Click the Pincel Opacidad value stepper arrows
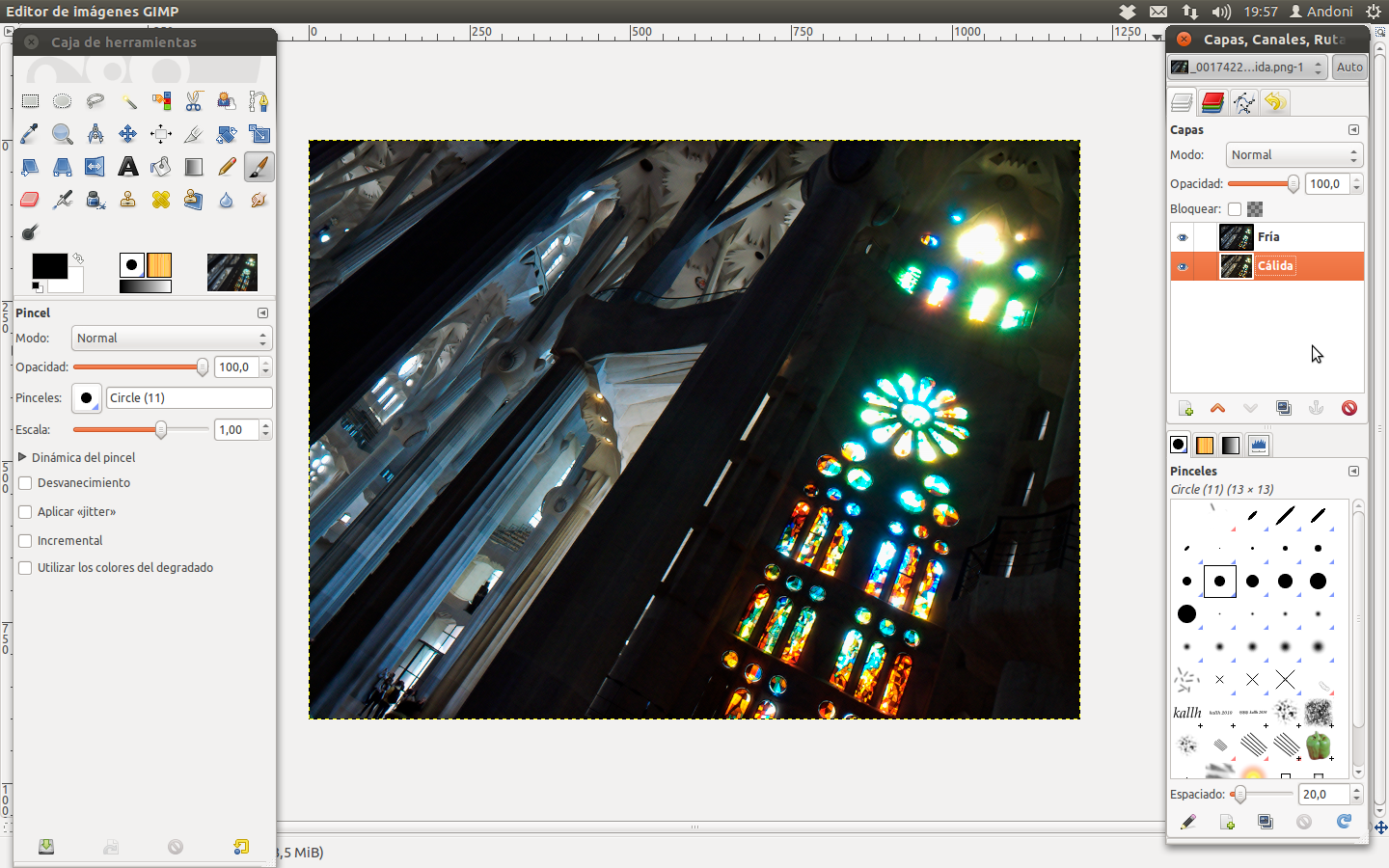Viewport: 1389px width, 868px height. coord(266,367)
